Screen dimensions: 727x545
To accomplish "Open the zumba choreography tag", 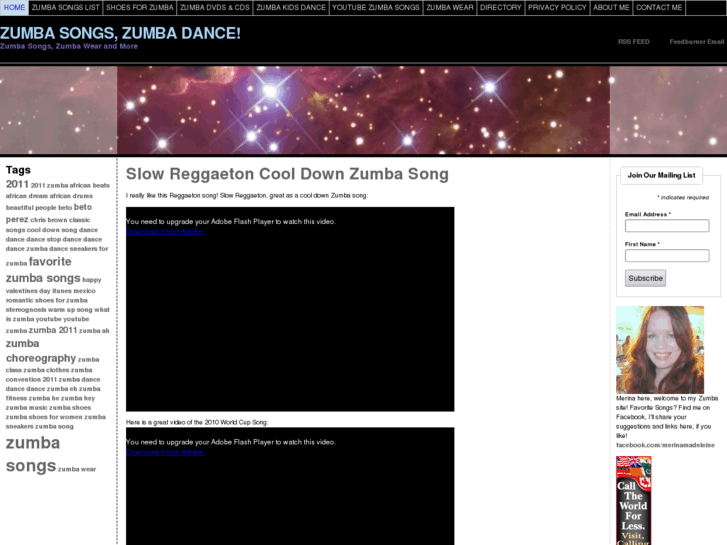I will [x=41, y=351].
